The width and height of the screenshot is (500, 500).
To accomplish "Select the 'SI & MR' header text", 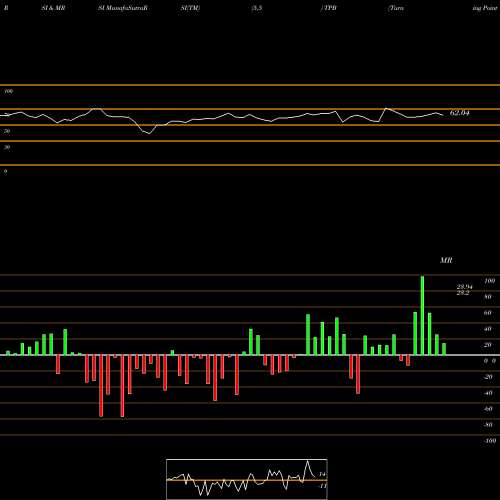I will click(53, 8).
